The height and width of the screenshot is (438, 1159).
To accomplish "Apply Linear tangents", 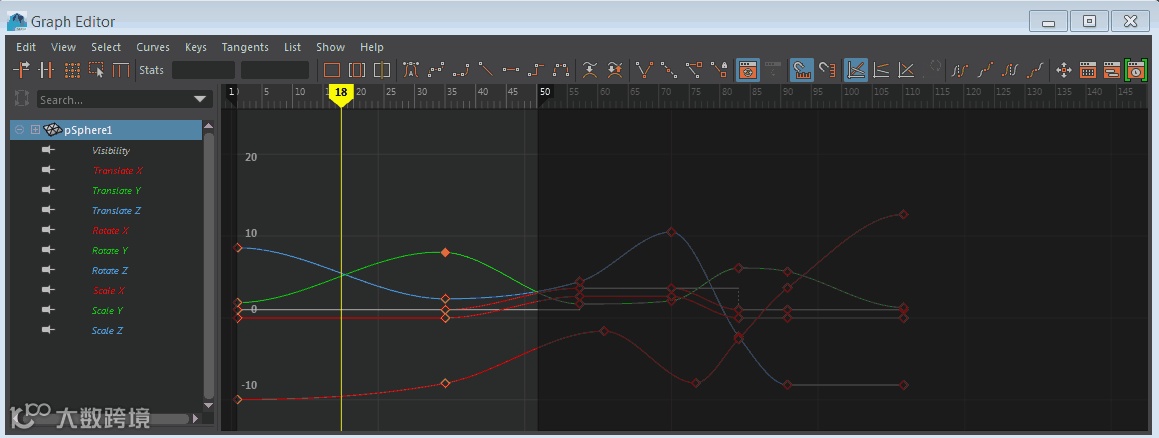I will pyautogui.click(x=486, y=70).
